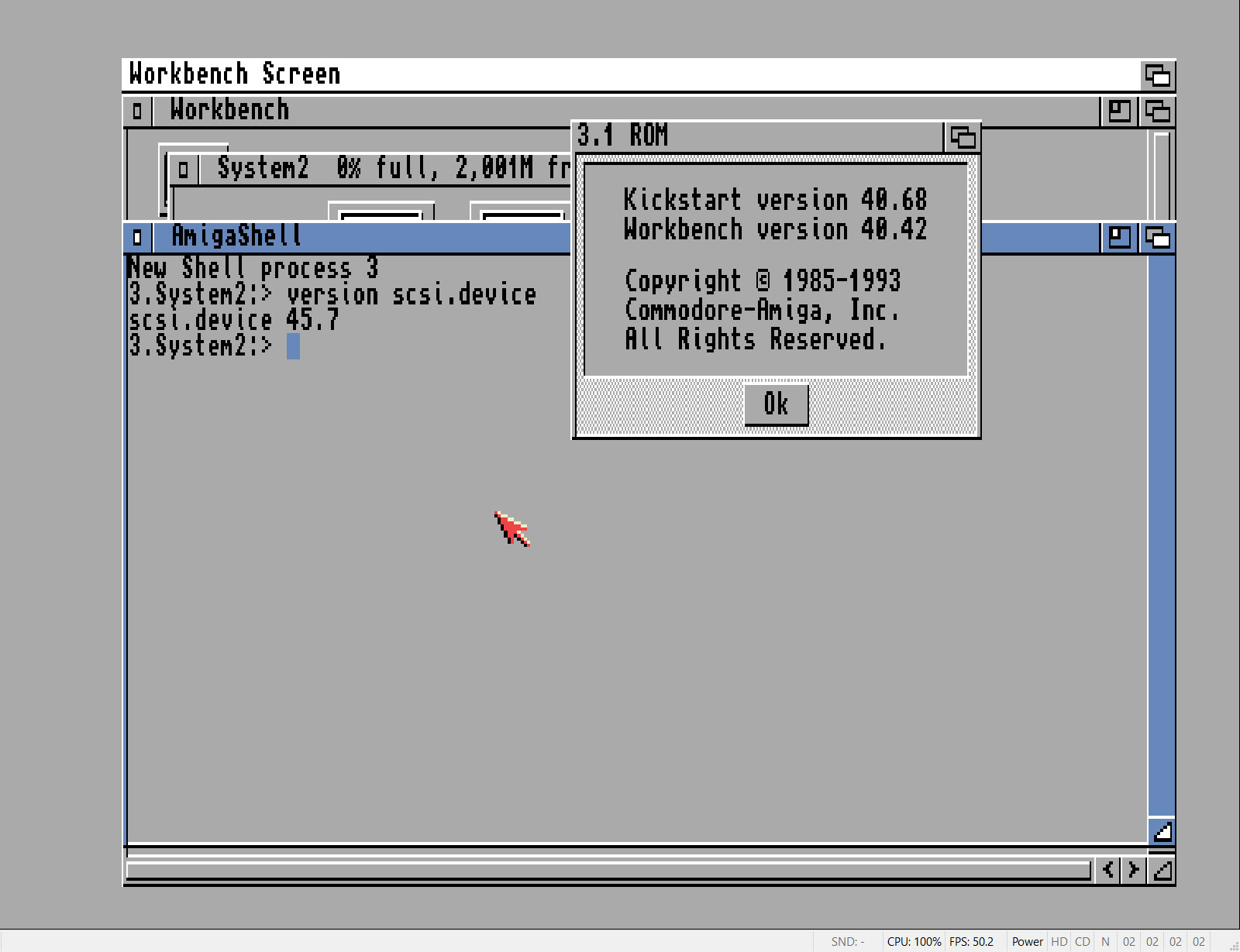The height and width of the screenshot is (952, 1240).
Task: Click the Workbench right scroll arrow
Action: tap(1134, 870)
